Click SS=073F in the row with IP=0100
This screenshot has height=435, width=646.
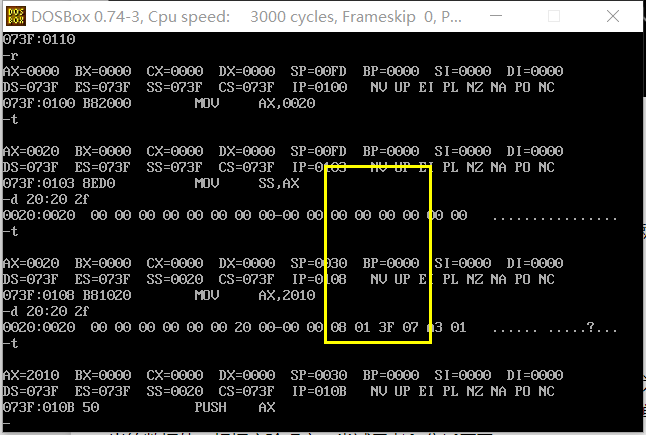175,87
